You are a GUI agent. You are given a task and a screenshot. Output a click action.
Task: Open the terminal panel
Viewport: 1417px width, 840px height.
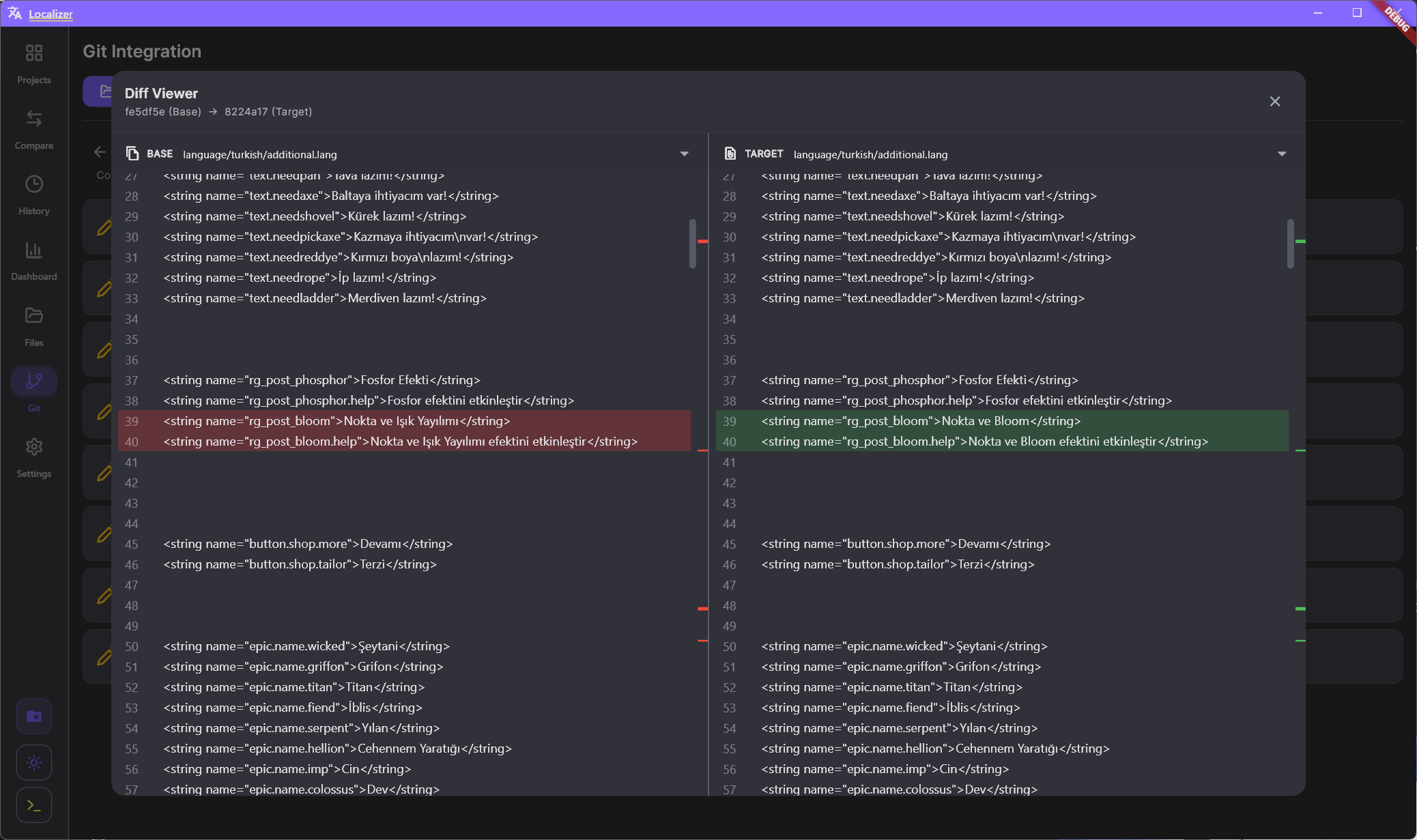[x=33, y=805]
